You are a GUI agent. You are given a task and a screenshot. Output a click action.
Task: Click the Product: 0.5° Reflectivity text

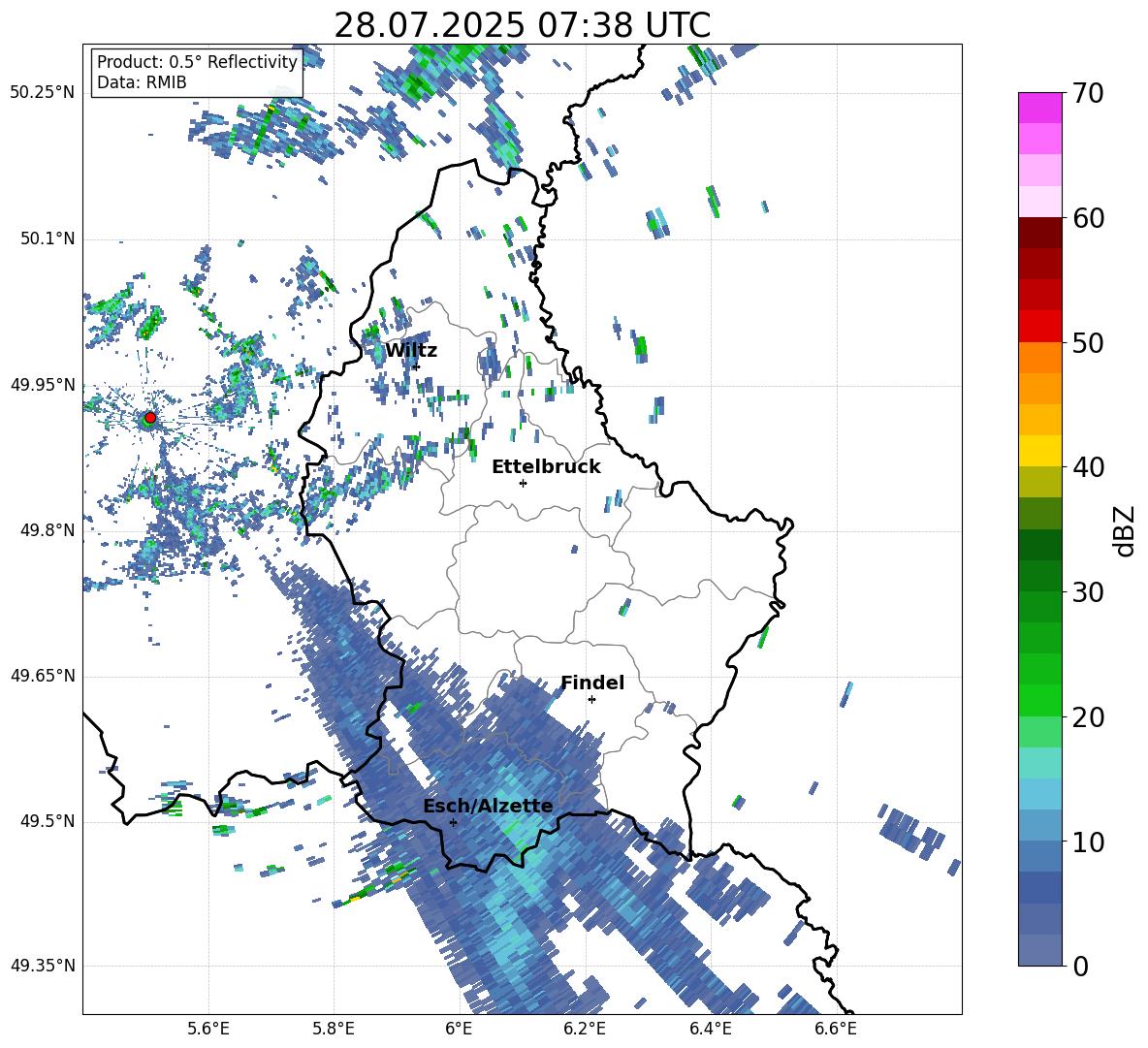coord(197,62)
